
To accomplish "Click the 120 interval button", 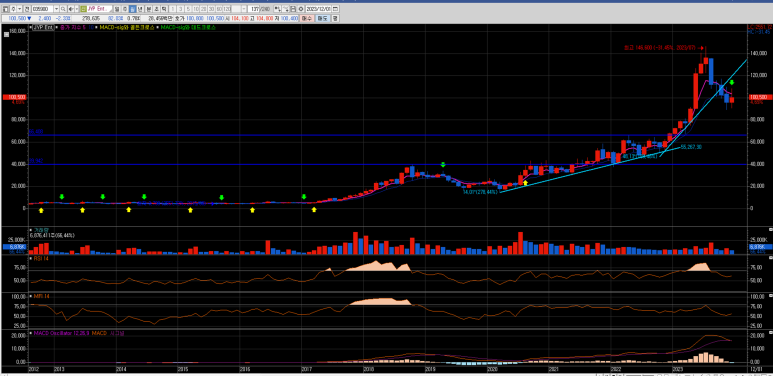I will [x=227, y=9].
